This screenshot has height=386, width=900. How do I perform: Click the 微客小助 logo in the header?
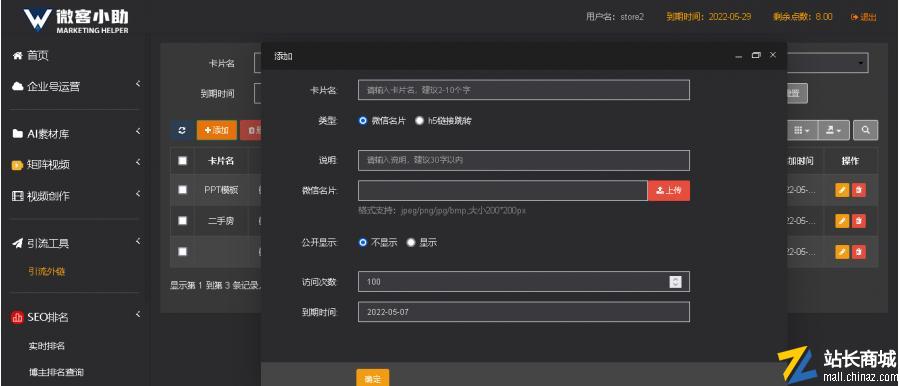click(x=76, y=20)
